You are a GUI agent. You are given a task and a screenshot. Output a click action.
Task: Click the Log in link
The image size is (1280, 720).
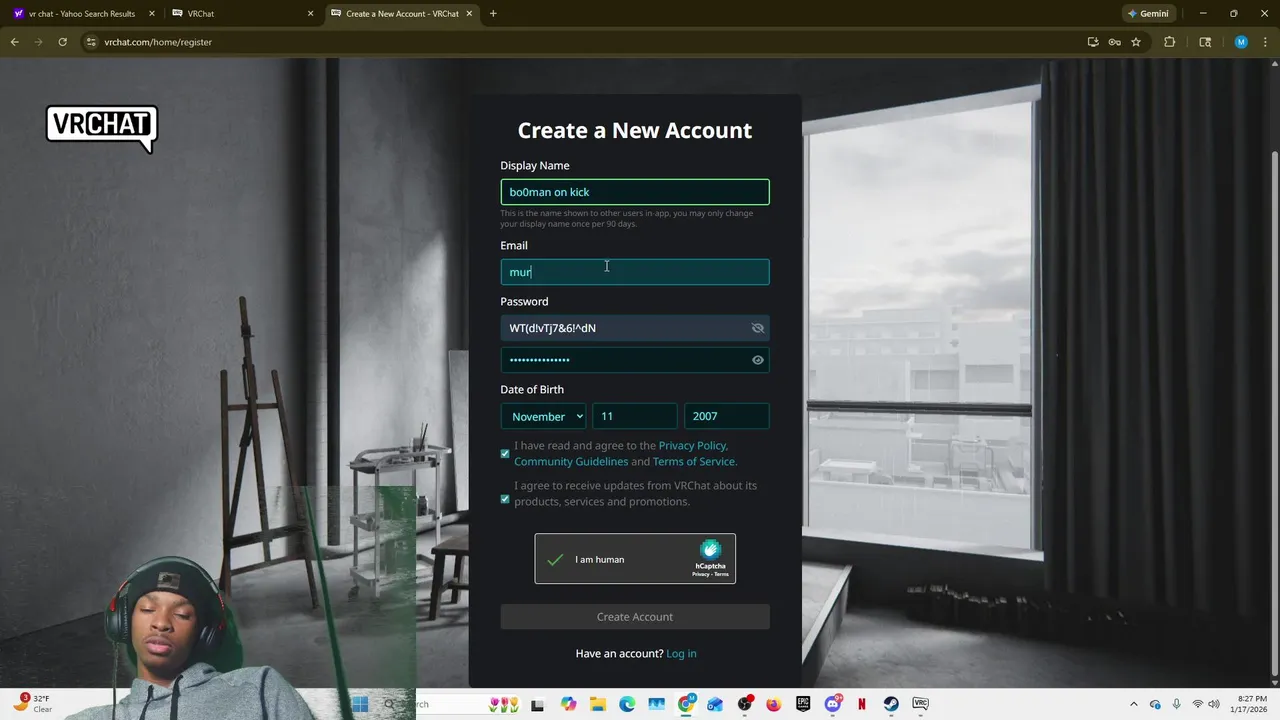(x=681, y=654)
